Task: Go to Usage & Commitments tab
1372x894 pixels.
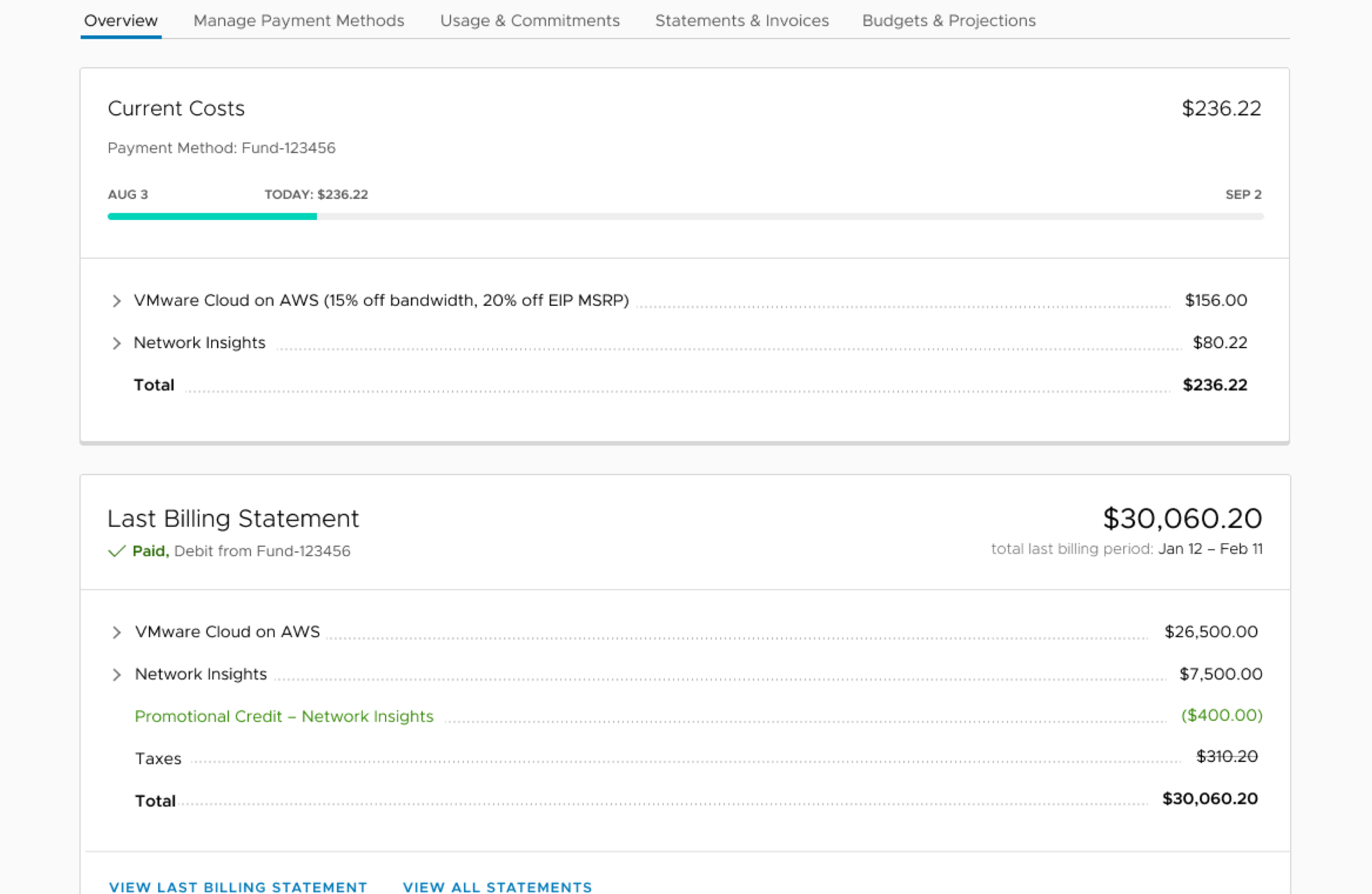Action: (x=530, y=21)
